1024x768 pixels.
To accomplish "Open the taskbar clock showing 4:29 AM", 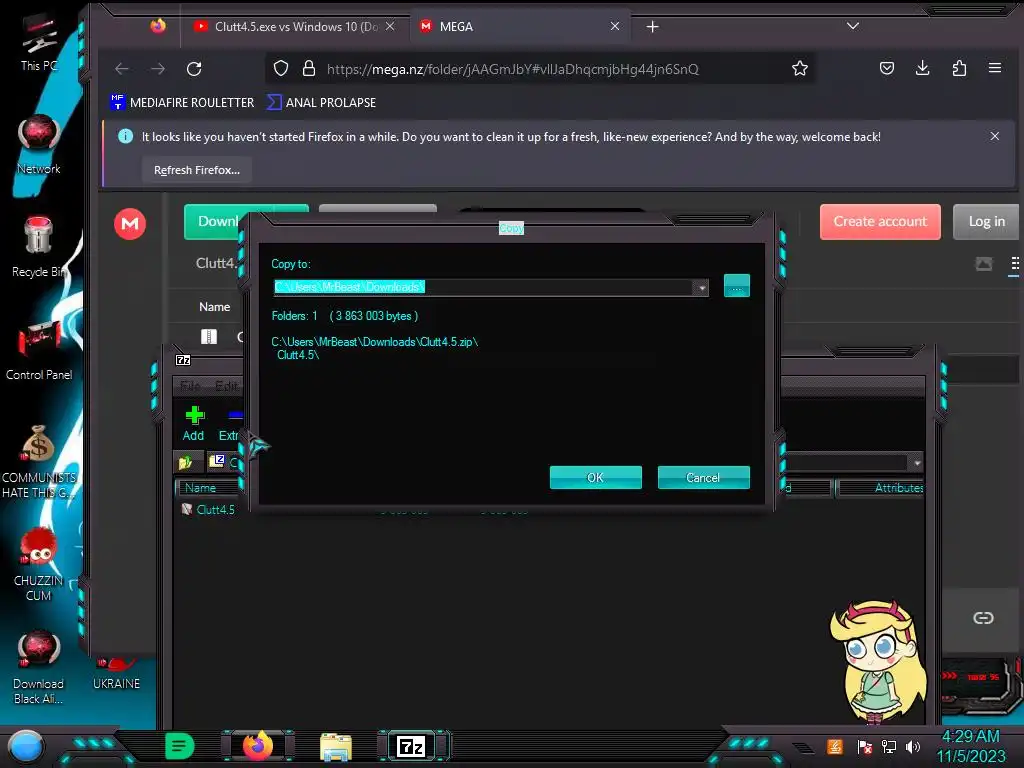I will click(970, 746).
